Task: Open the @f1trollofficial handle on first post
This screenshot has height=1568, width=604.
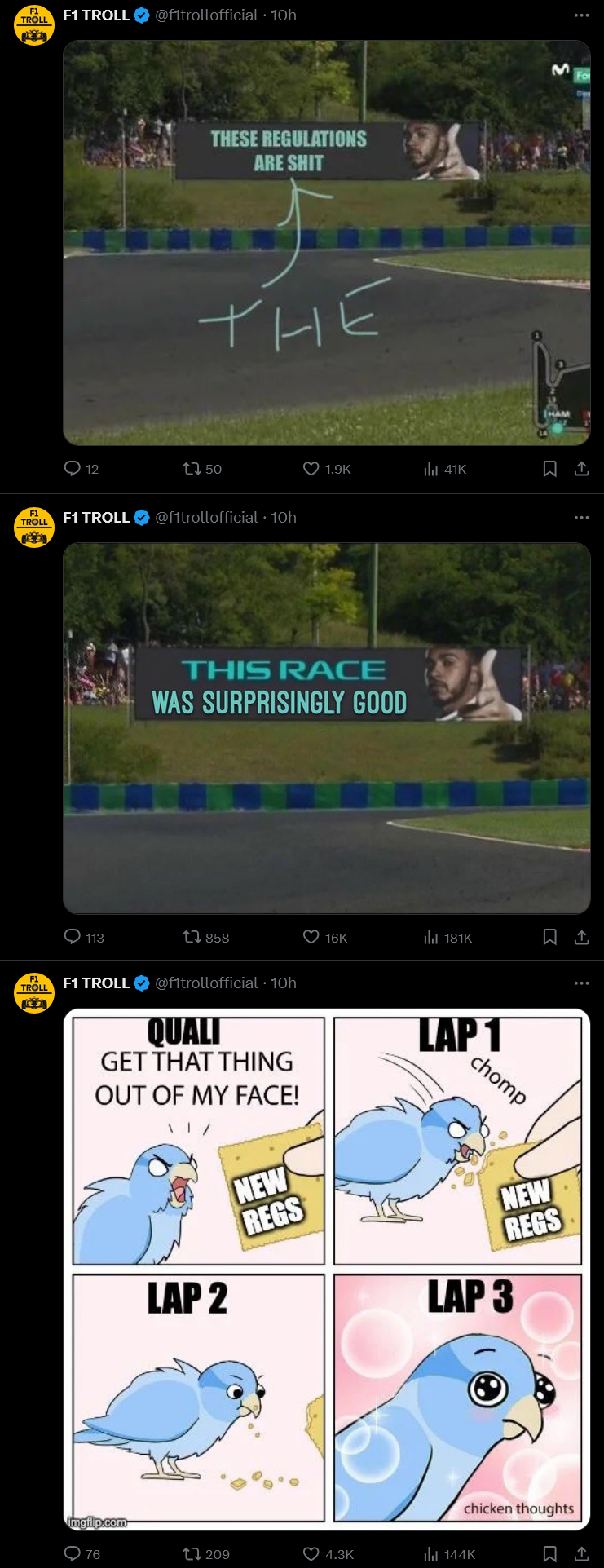Action: click(206, 15)
